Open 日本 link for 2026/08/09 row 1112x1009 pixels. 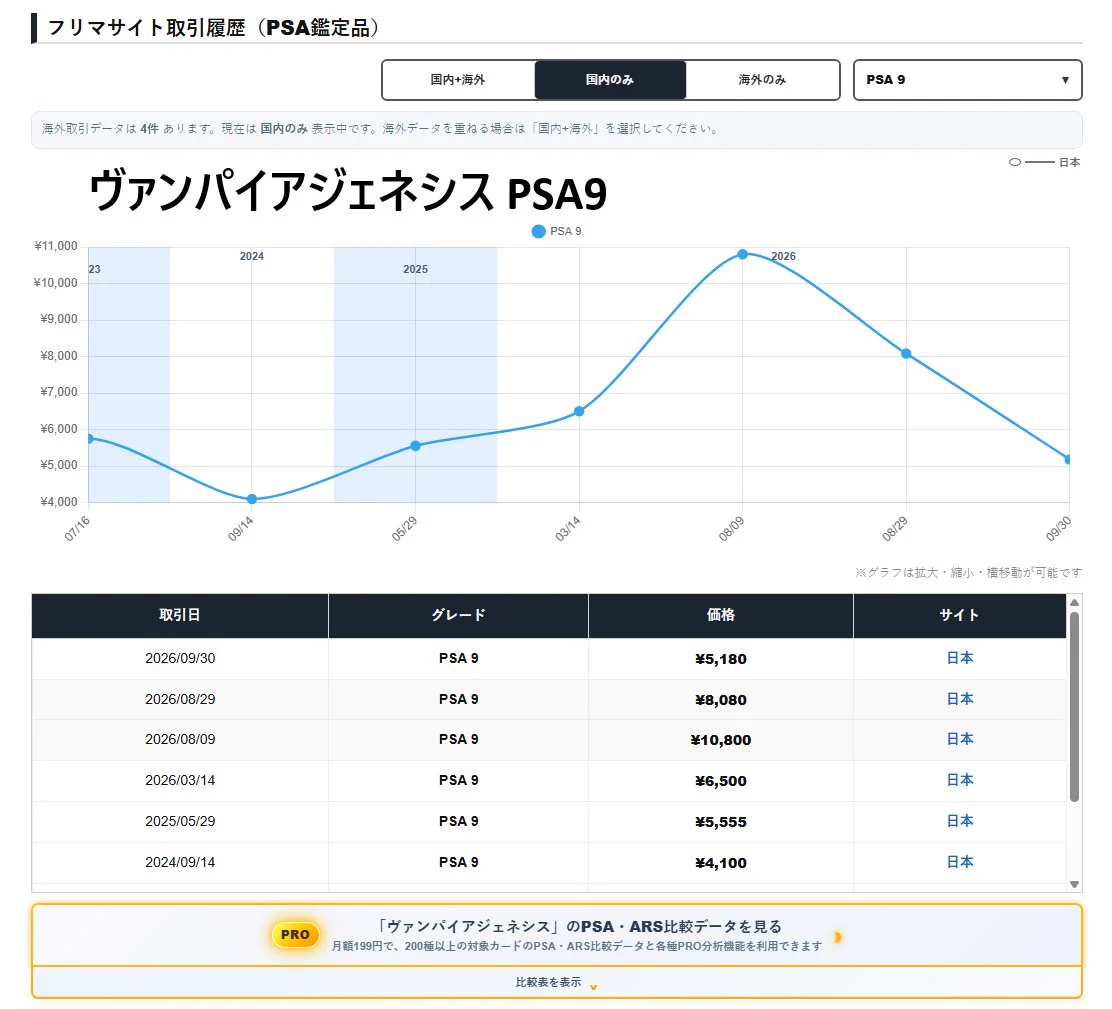click(x=960, y=739)
